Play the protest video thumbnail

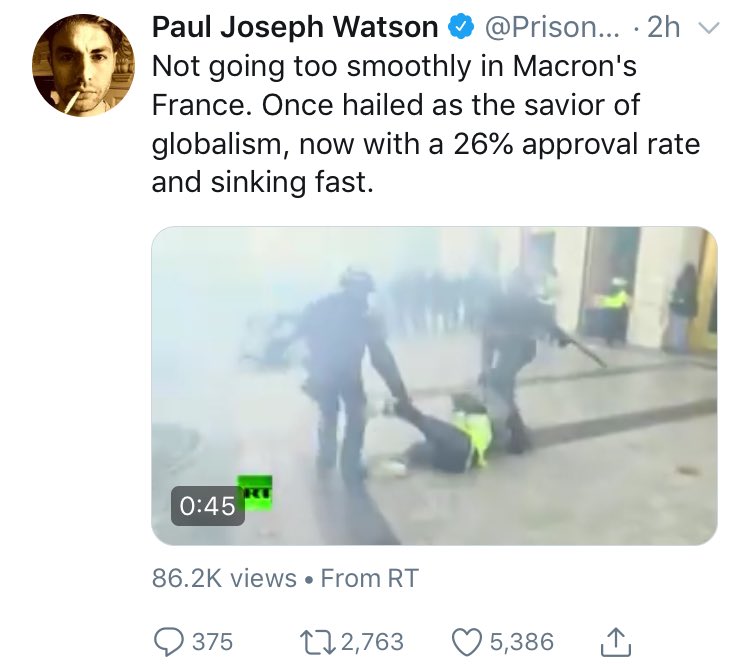point(434,386)
